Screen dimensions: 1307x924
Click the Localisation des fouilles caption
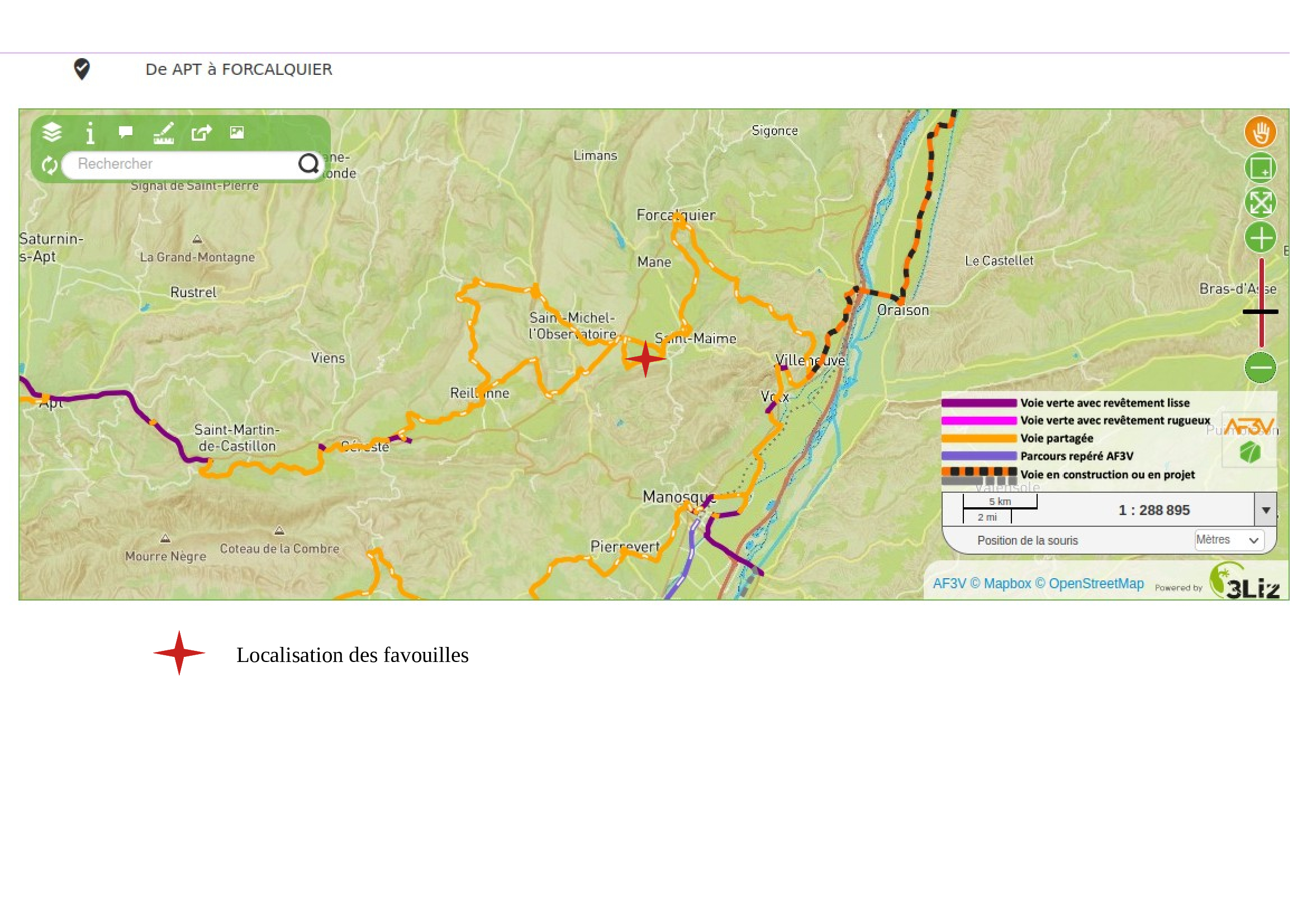[353, 655]
